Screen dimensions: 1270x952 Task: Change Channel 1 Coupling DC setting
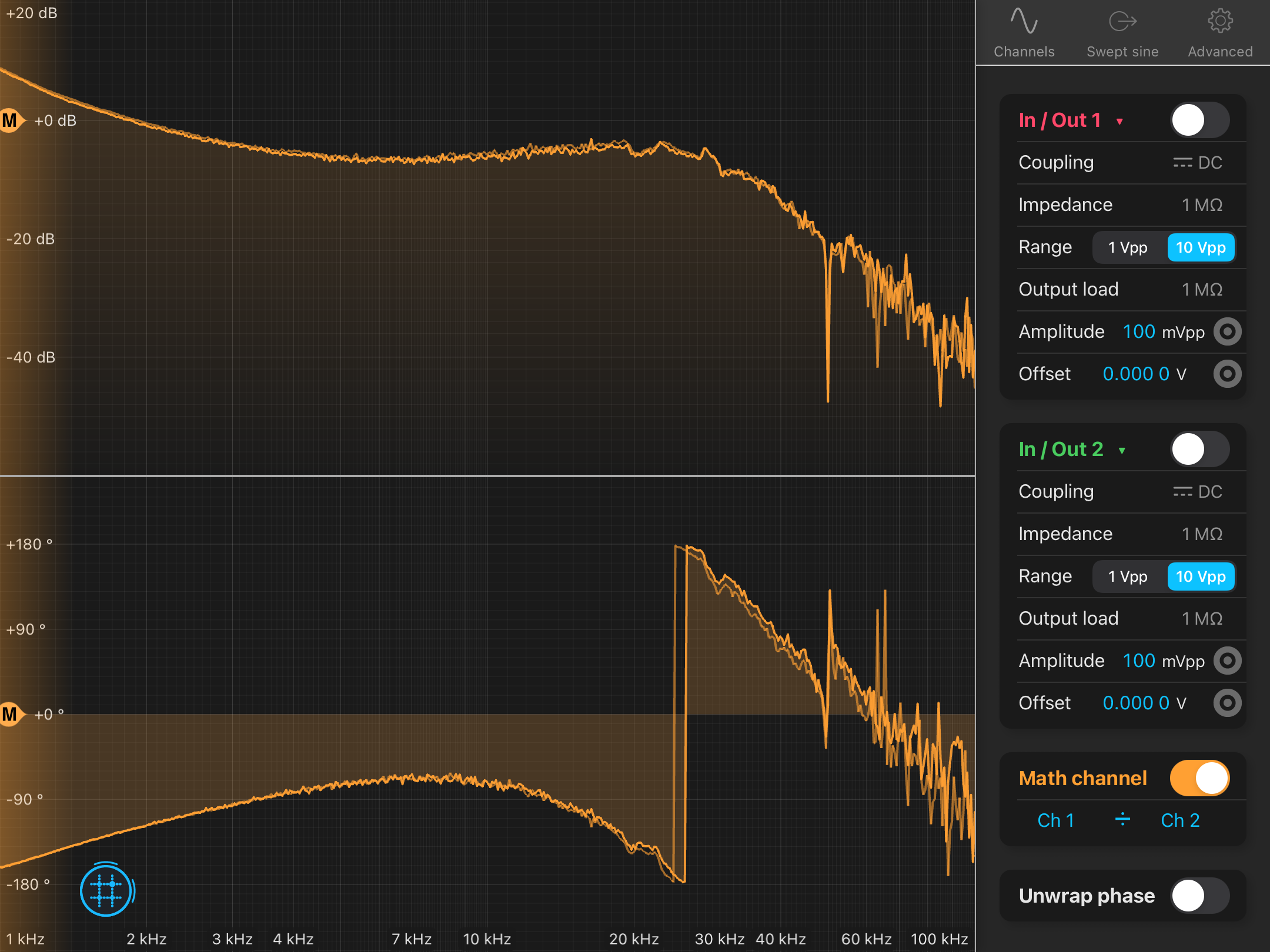tap(1197, 163)
